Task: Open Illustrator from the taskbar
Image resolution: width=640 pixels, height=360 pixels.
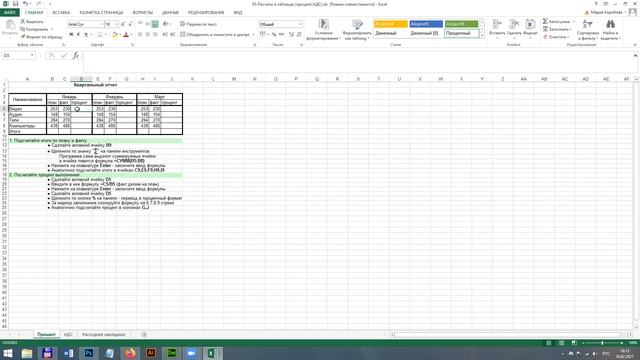Action: tap(151, 353)
